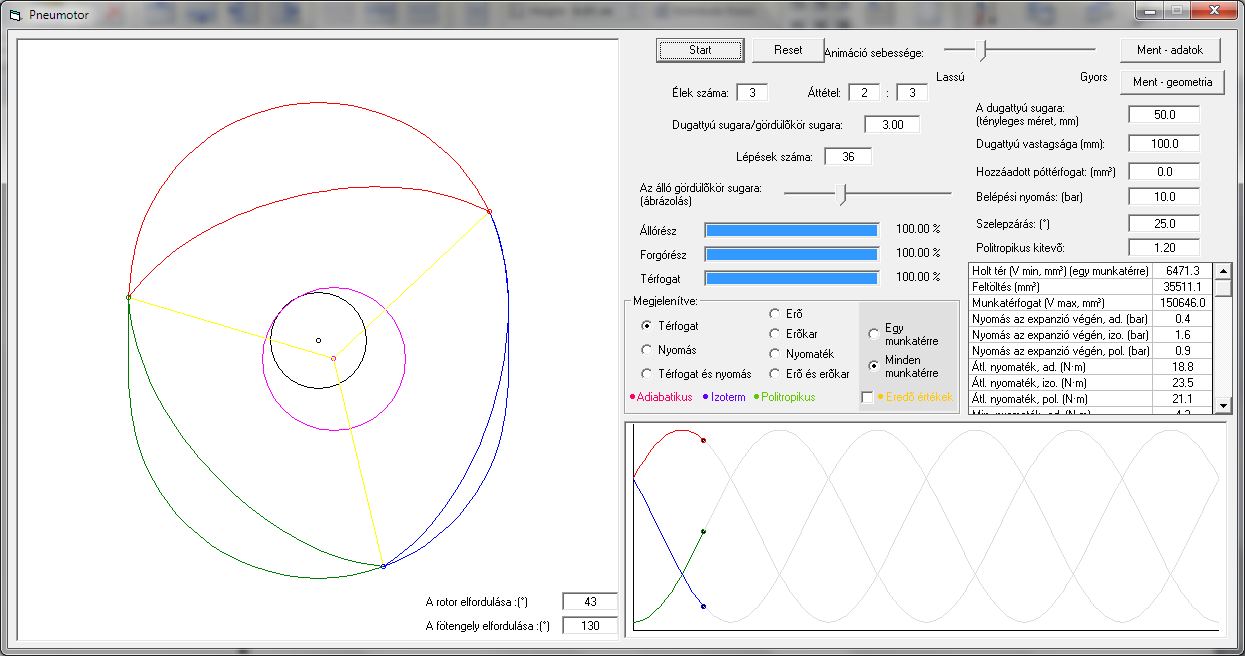Minimize the Pneumotor window
Image resolution: width=1245 pixels, height=656 pixels.
[x=1150, y=12]
